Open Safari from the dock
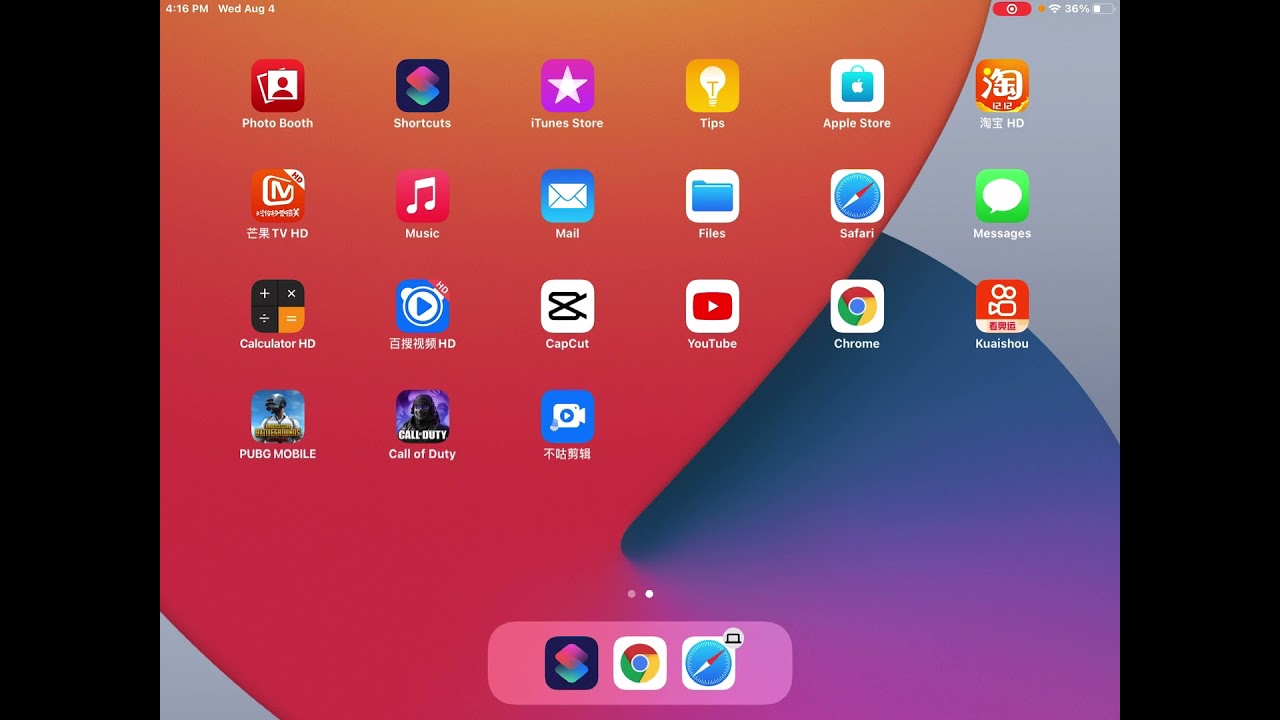 (x=708, y=663)
